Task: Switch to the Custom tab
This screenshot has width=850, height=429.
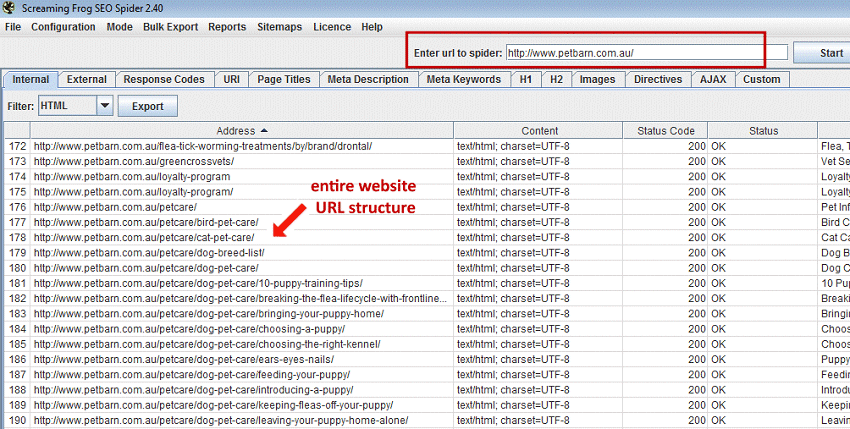Action: coord(762,79)
